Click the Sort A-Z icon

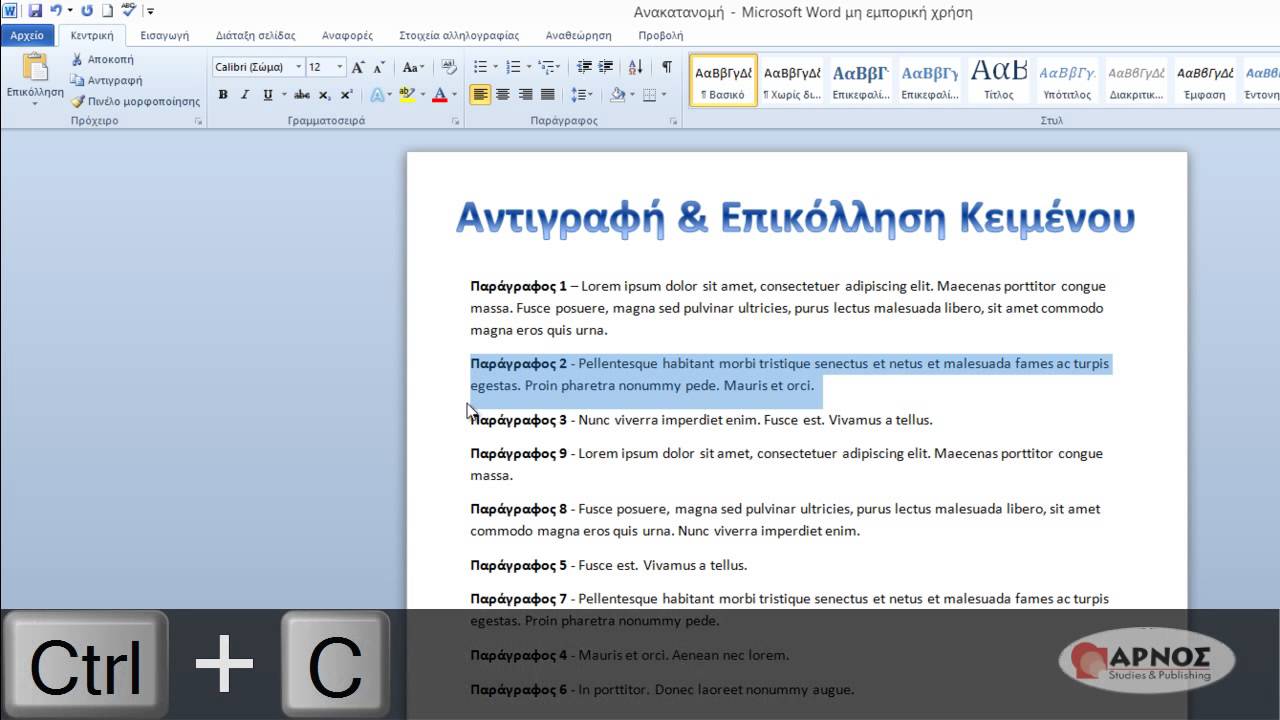pyautogui.click(x=636, y=67)
